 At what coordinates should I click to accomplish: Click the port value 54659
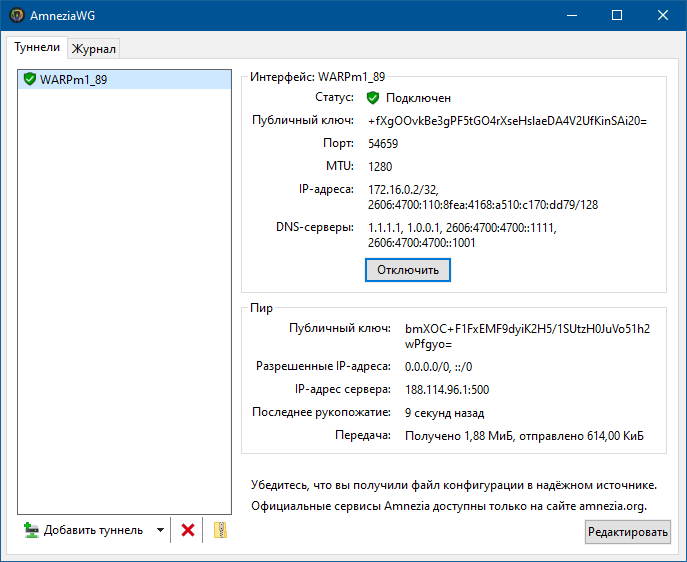(x=383, y=143)
